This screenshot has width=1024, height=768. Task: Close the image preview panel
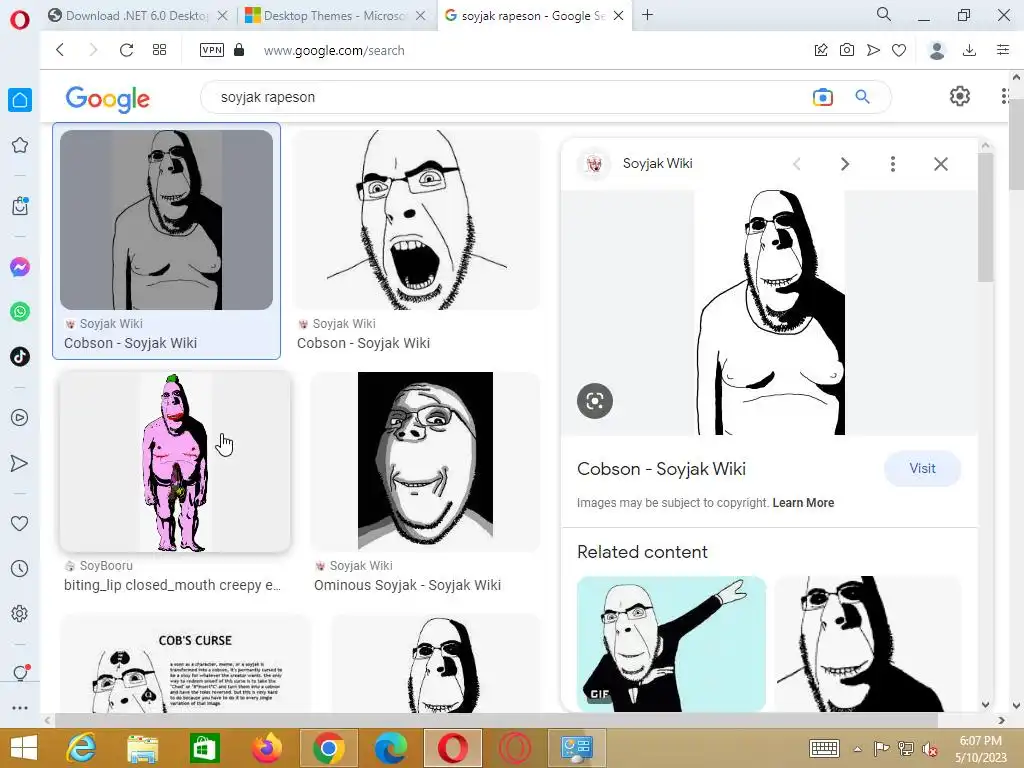pos(940,164)
